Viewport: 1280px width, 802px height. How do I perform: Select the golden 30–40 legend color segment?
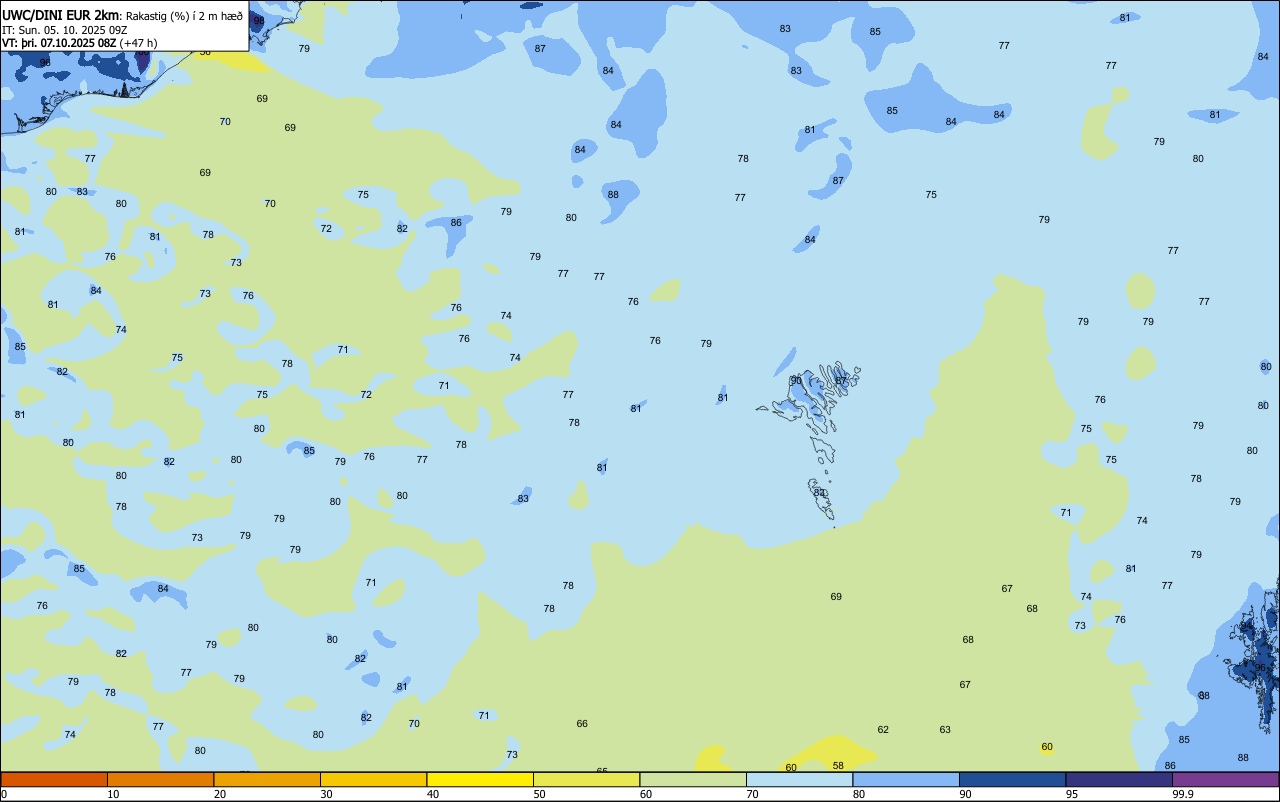coord(373,779)
